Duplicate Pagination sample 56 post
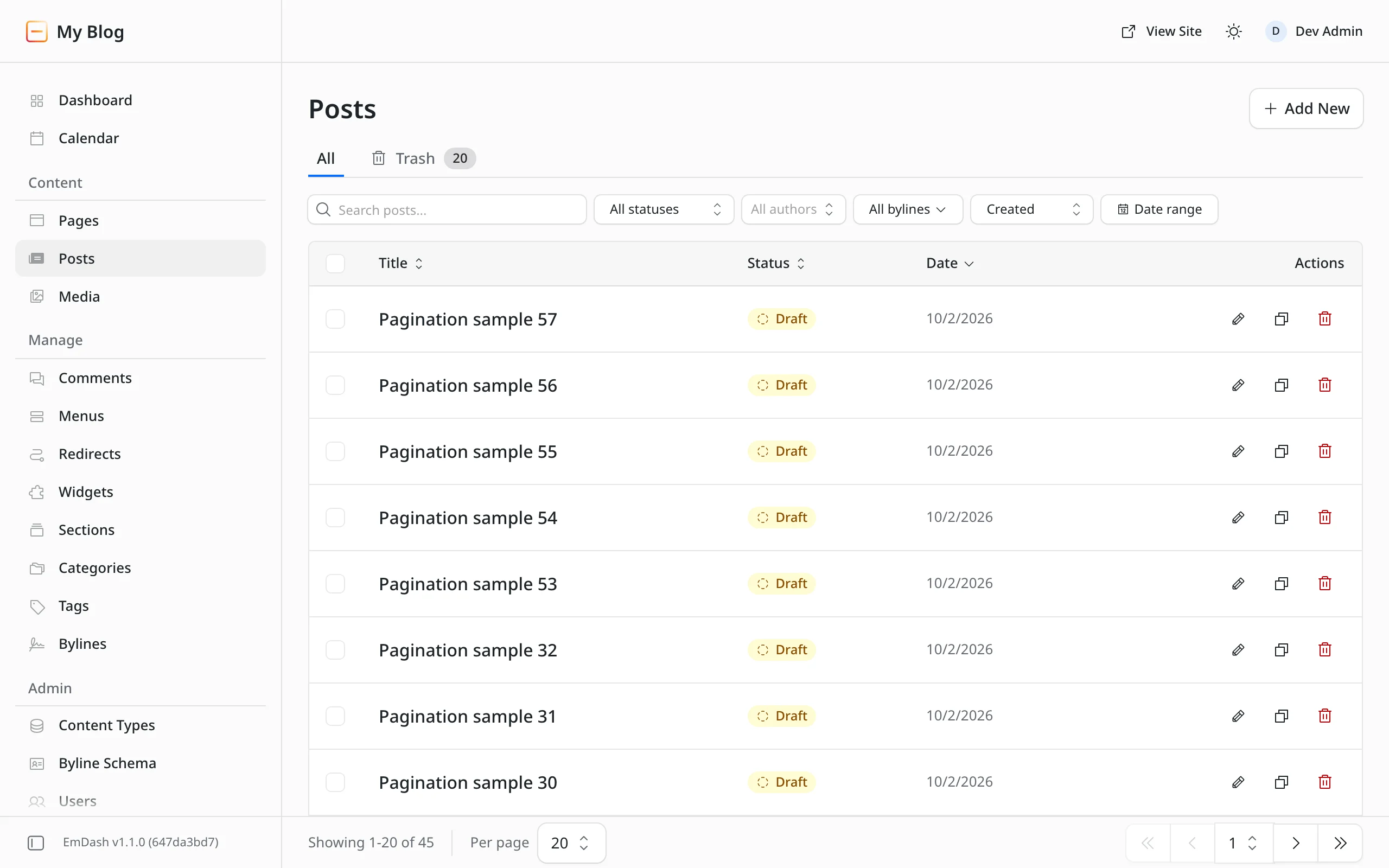 (1281, 385)
